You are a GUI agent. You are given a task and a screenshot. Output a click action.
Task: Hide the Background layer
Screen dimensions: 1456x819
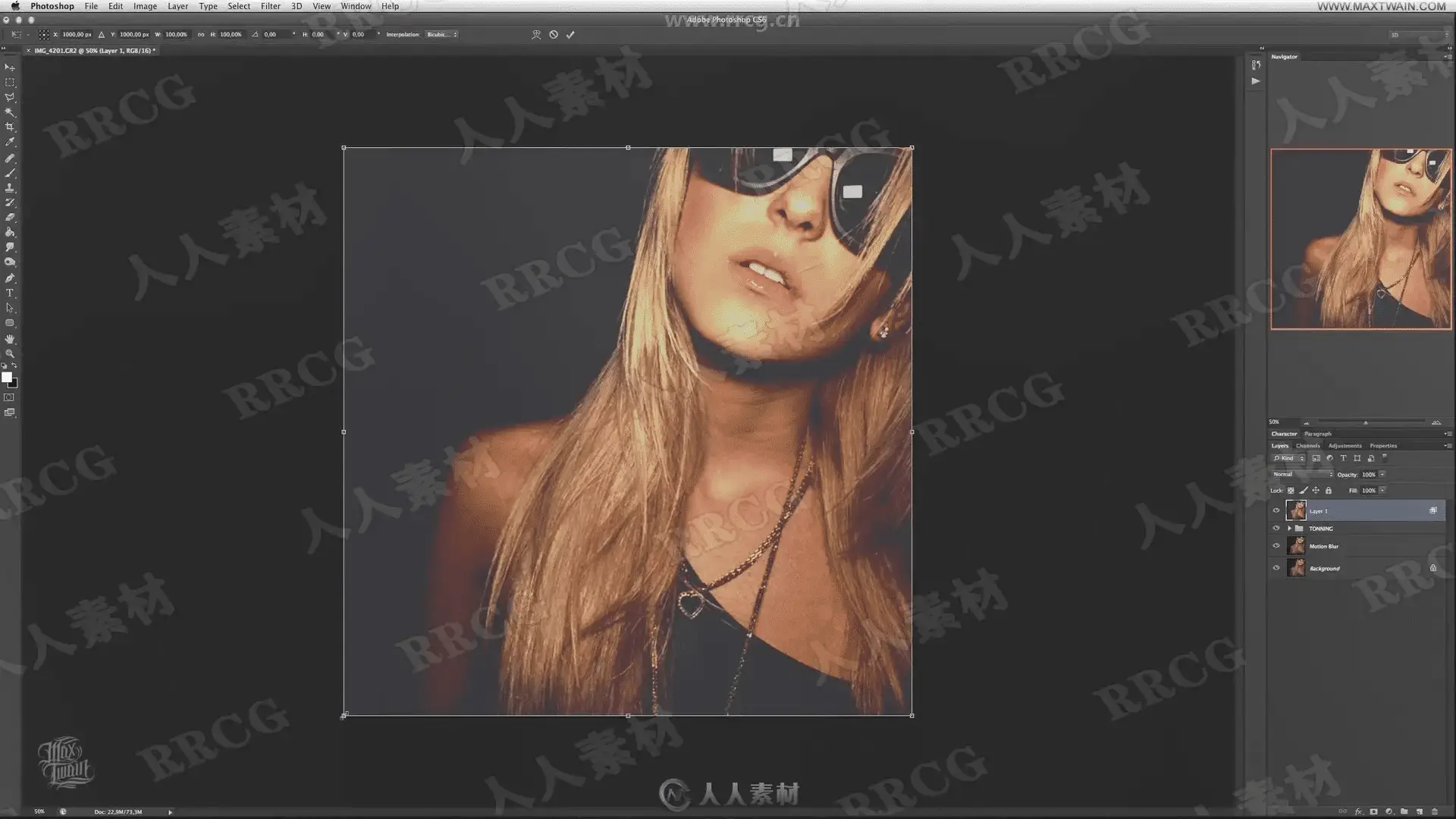pyautogui.click(x=1276, y=568)
